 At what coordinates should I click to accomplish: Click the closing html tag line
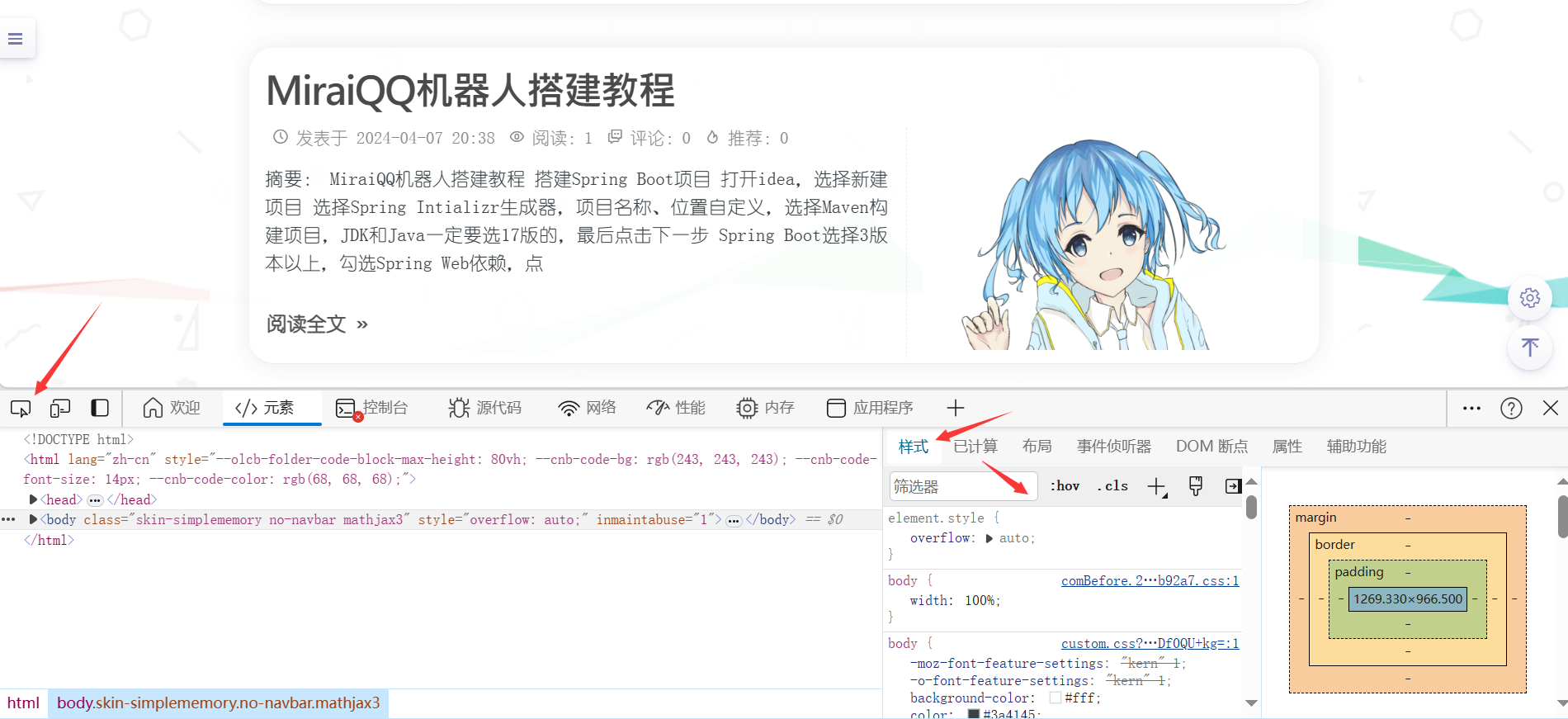pos(49,541)
